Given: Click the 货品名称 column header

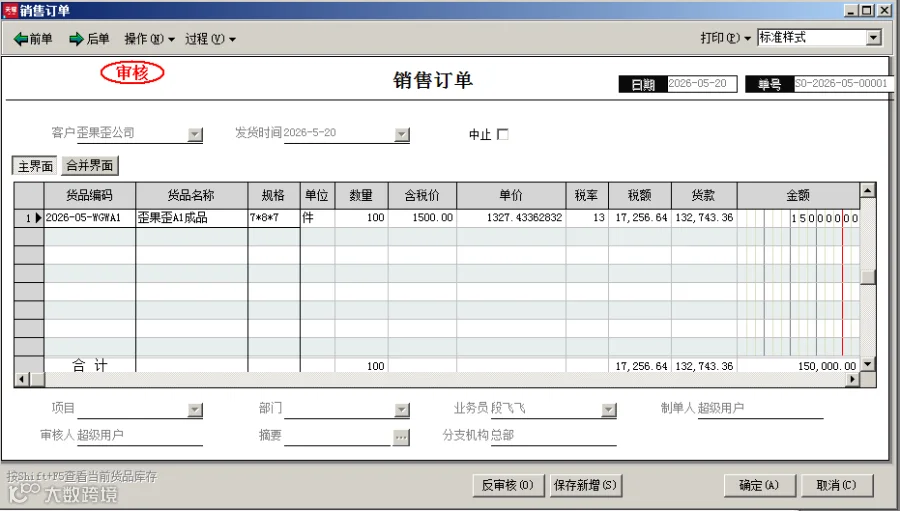Looking at the screenshot, I should click(192, 195).
